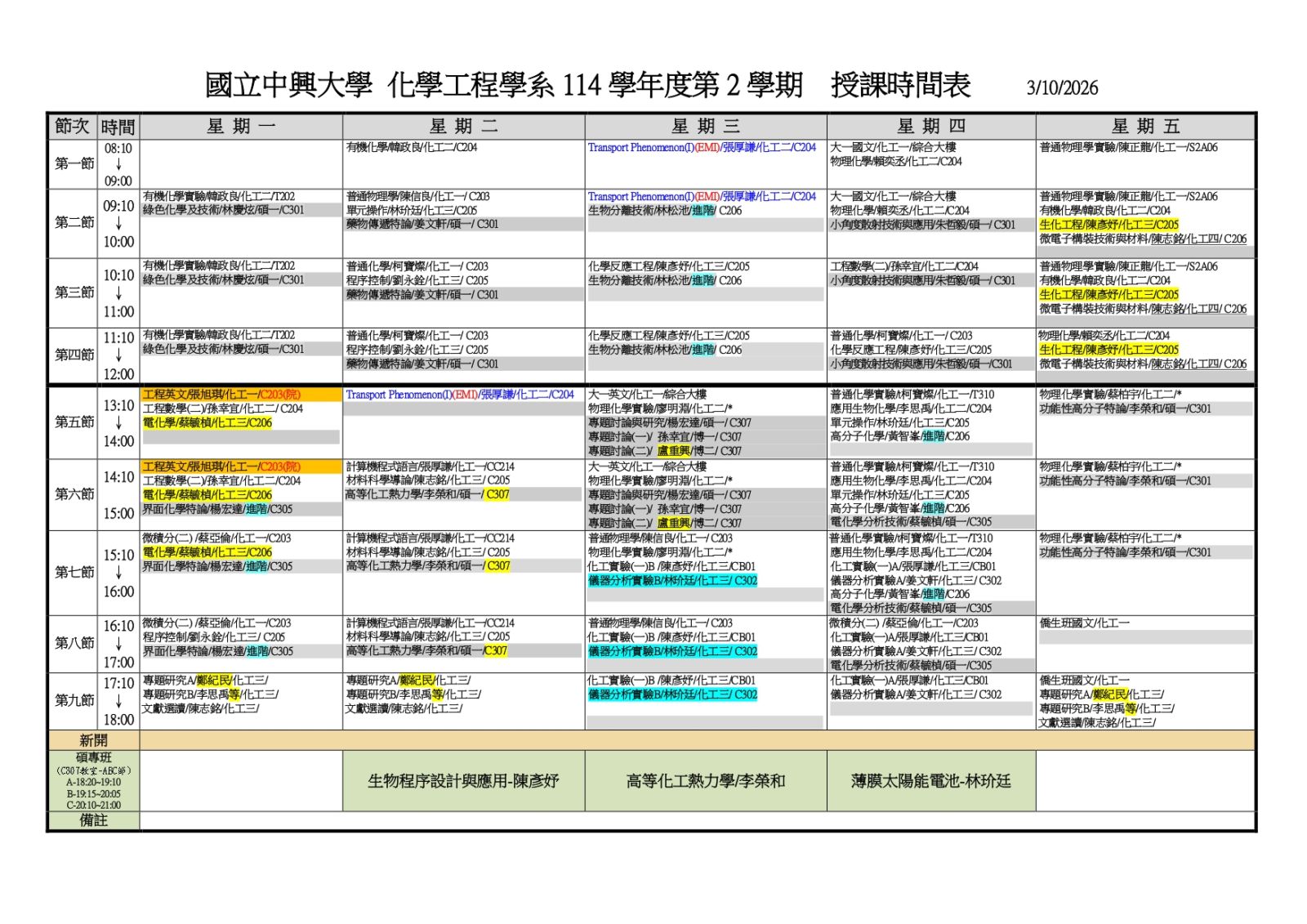The image size is (1307, 924).
Task: Click the 生物程序設計與應用-陳彥妤 evening course cell
Action: (463, 782)
